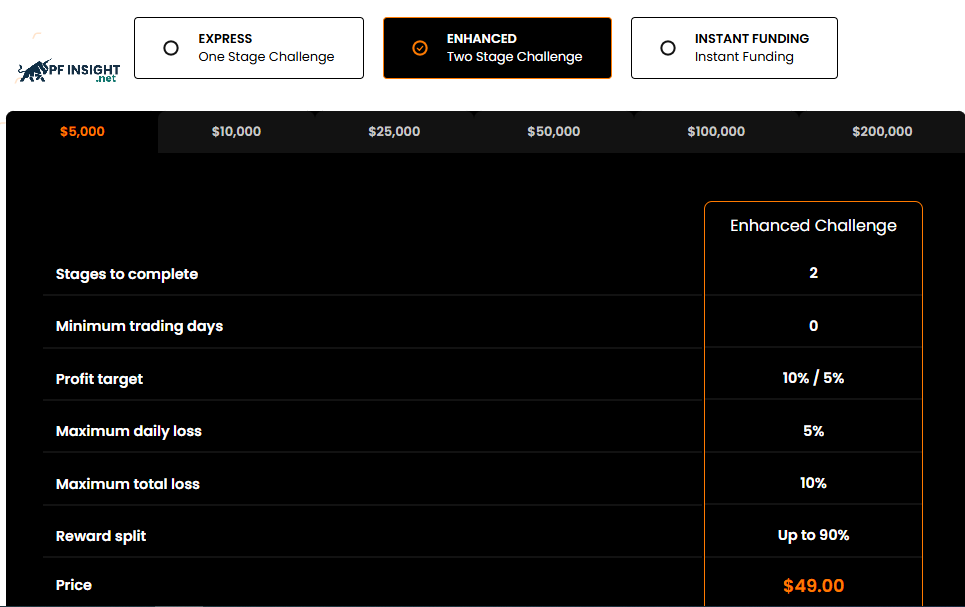This screenshot has width=965, height=607.
Task: Click the Maximum daily loss row label
Action: (129, 431)
